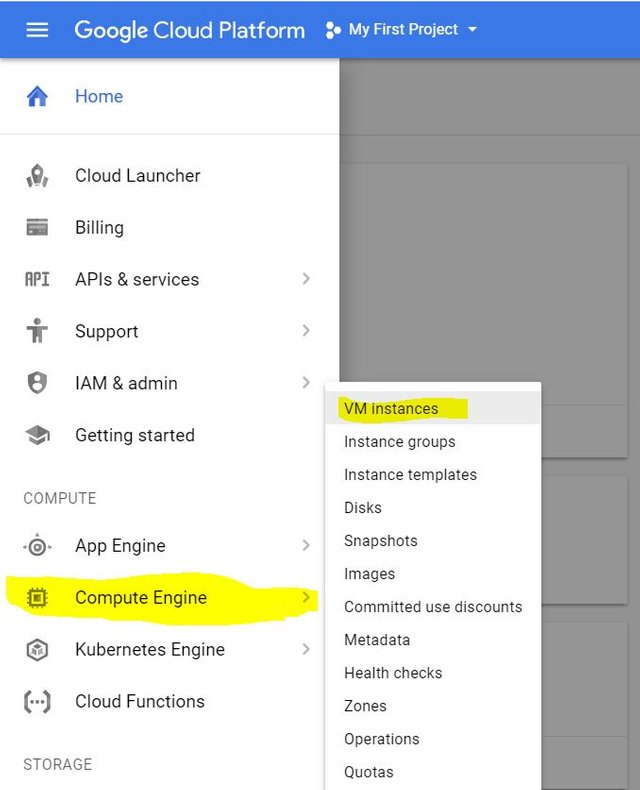The width and height of the screenshot is (640, 790).
Task: Expand the Kubernetes Engine submenu chevron
Action: point(306,650)
